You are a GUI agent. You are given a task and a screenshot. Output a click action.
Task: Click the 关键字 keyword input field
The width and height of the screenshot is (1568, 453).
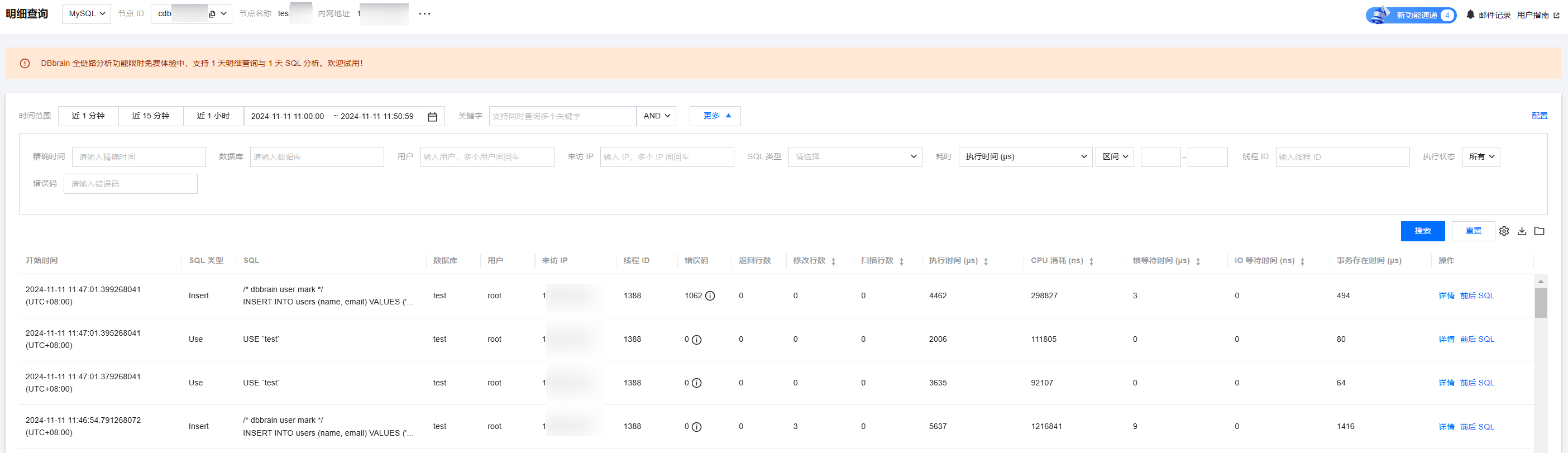pos(562,116)
